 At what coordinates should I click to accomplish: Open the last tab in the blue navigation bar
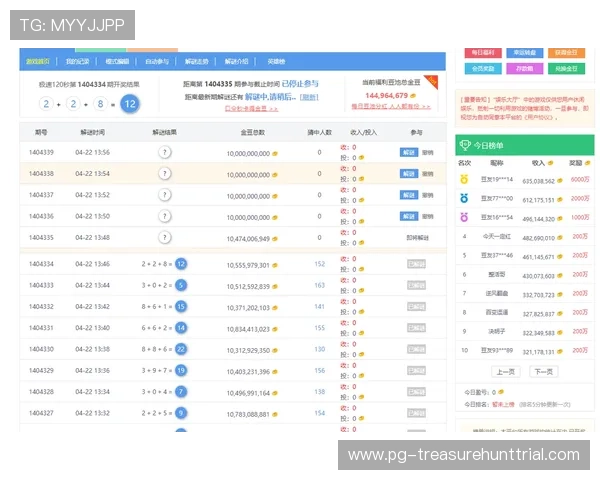click(x=276, y=61)
